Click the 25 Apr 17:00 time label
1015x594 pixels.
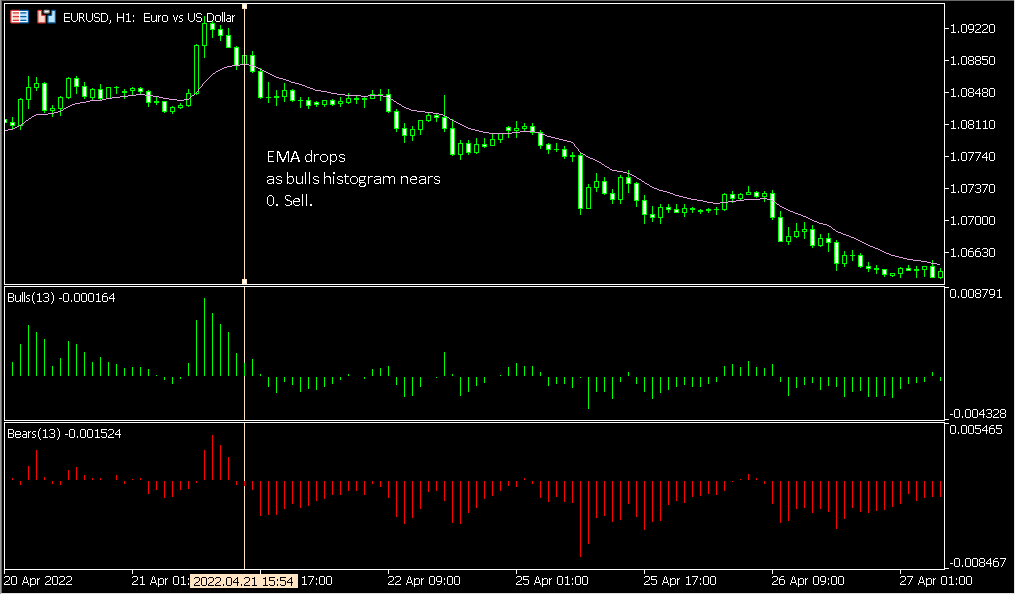coord(680,580)
